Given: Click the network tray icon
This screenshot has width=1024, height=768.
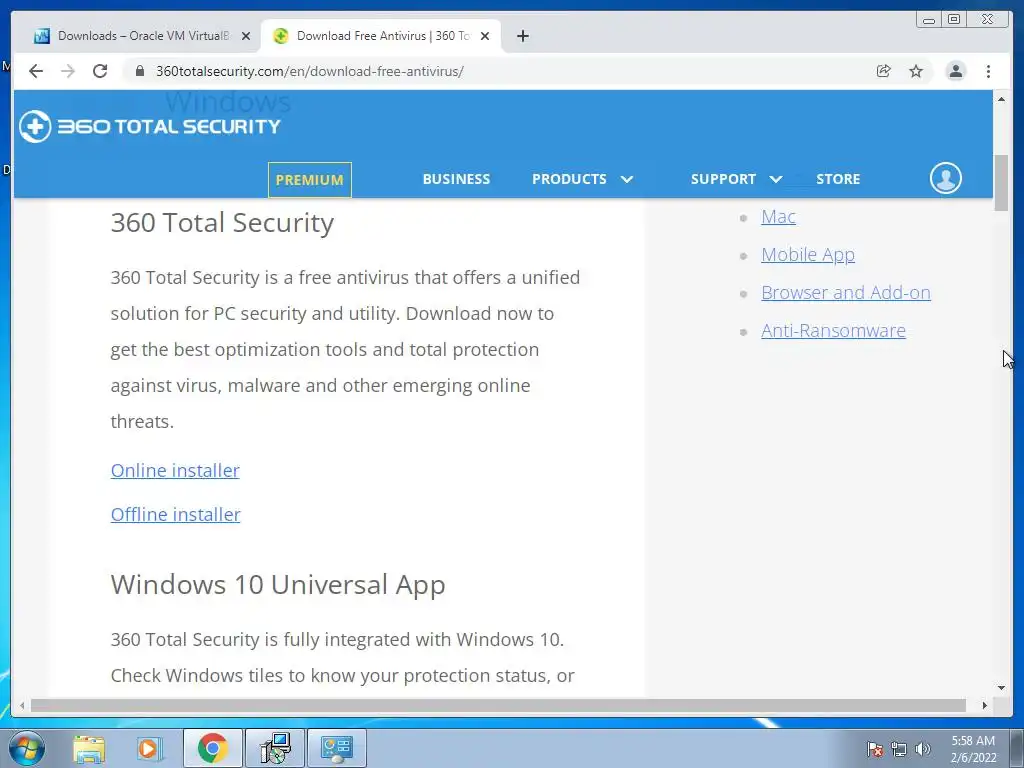Looking at the screenshot, I should tap(899, 749).
